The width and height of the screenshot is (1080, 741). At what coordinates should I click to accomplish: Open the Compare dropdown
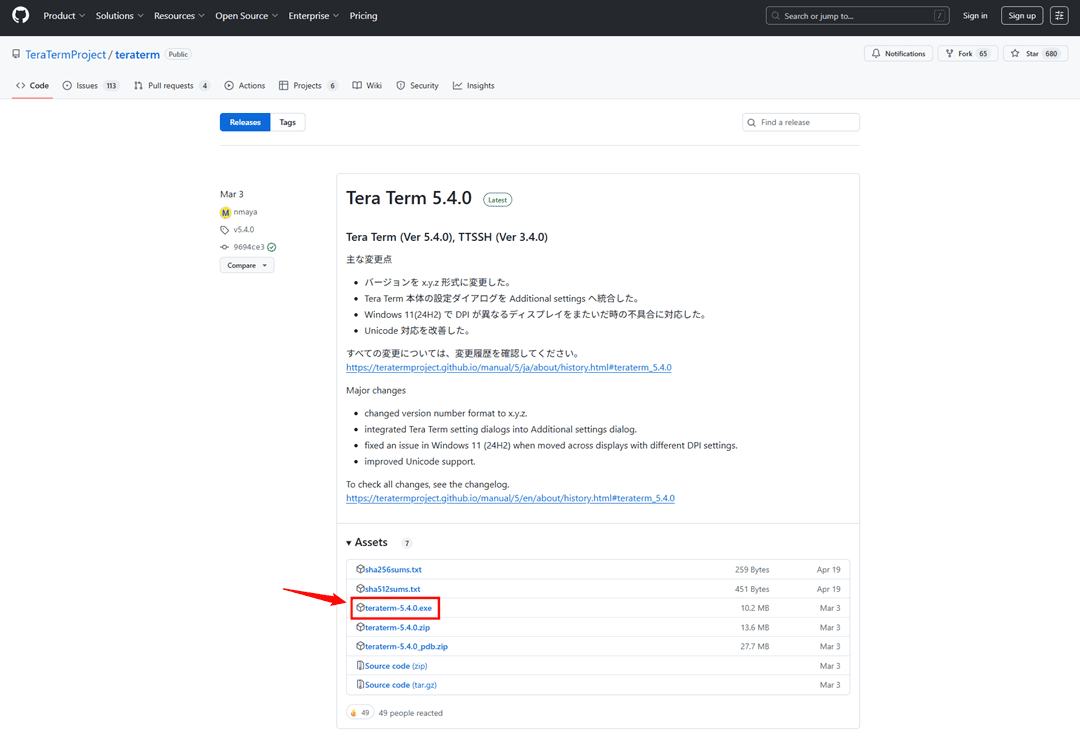pyautogui.click(x=247, y=265)
